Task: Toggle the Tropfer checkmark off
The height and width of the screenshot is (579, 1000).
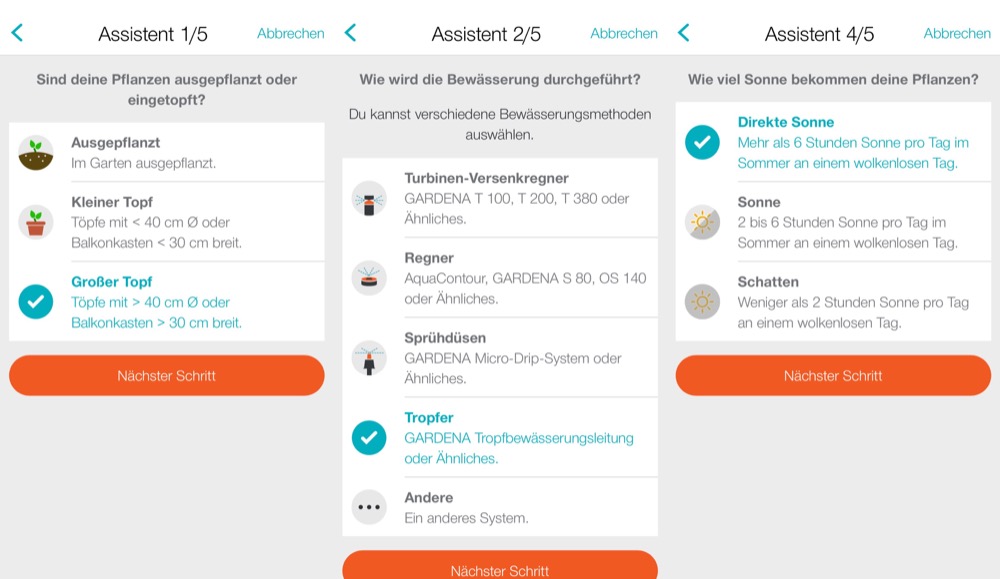Action: click(369, 437)
